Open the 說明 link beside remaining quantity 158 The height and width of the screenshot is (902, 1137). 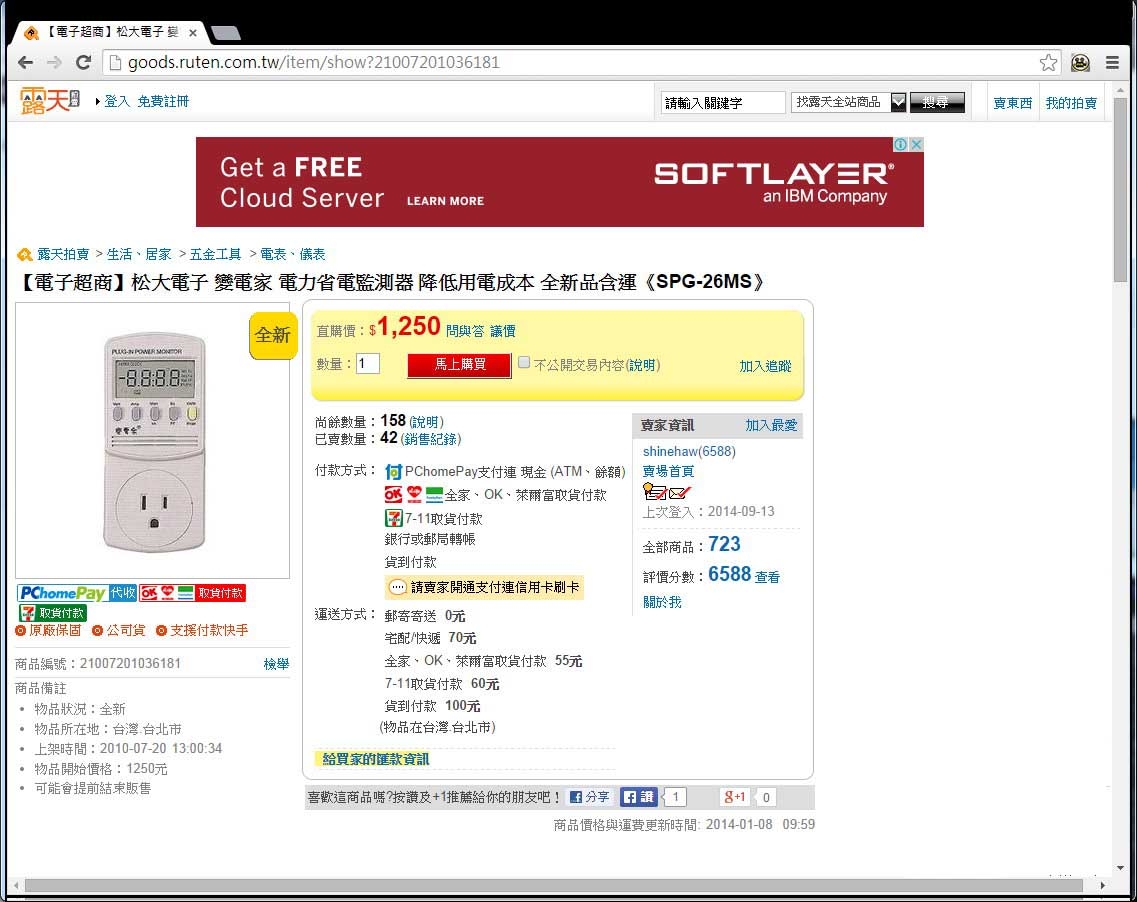point(426,422)
